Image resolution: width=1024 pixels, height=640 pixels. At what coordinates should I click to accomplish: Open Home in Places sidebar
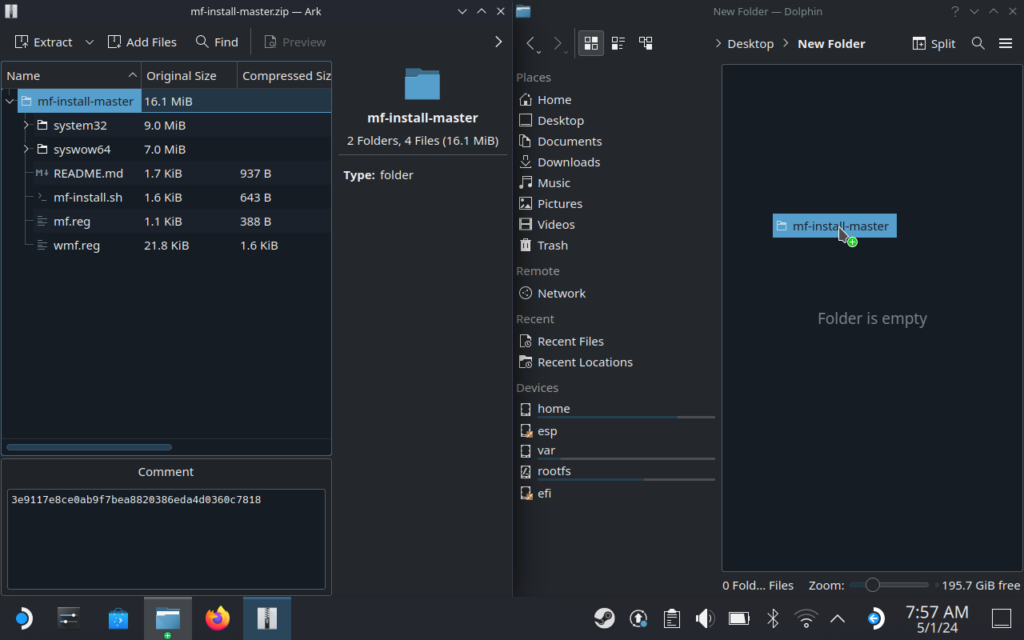554,99
